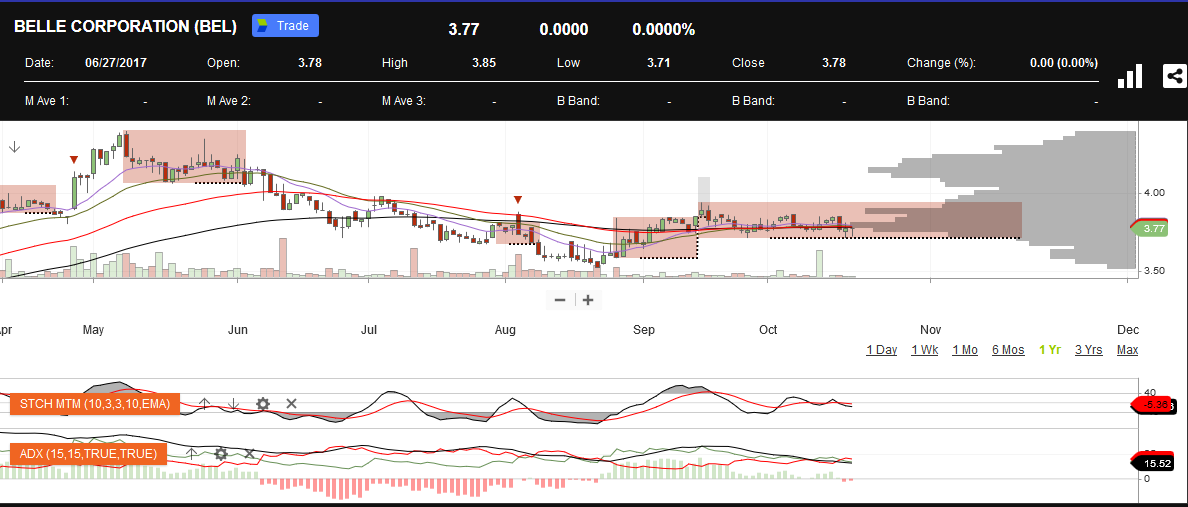Screen dimensions: 1188x507
Task: Click the Open value 3.78
Action: point(310,63)
